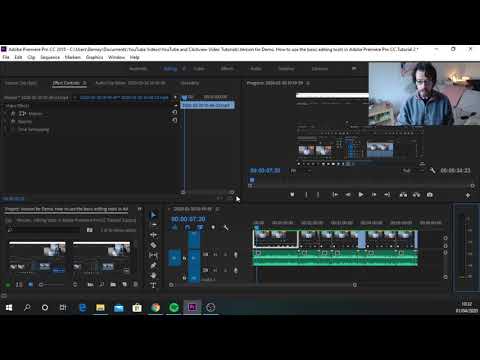The height and width of the screenshot is (360, 480).
Task: Export frame with the camera icon
Action: (x=430, y=195)
